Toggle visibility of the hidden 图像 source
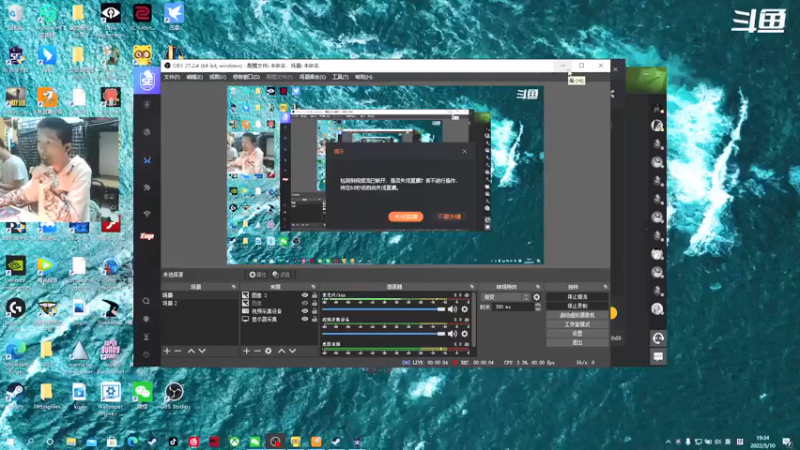 tap(305, 303)
